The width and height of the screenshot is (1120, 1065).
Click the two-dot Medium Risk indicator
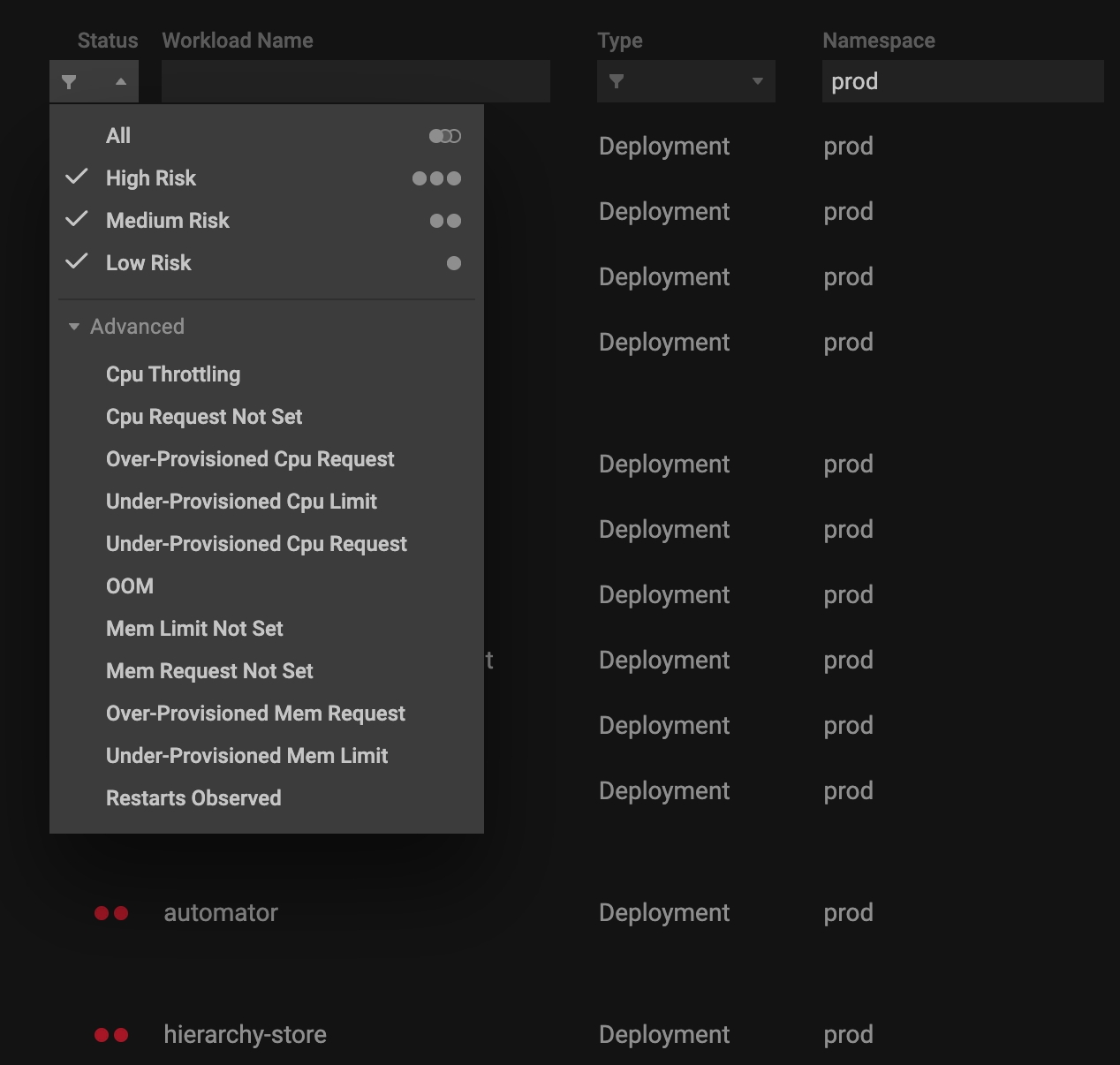click(x=445, y=221)
